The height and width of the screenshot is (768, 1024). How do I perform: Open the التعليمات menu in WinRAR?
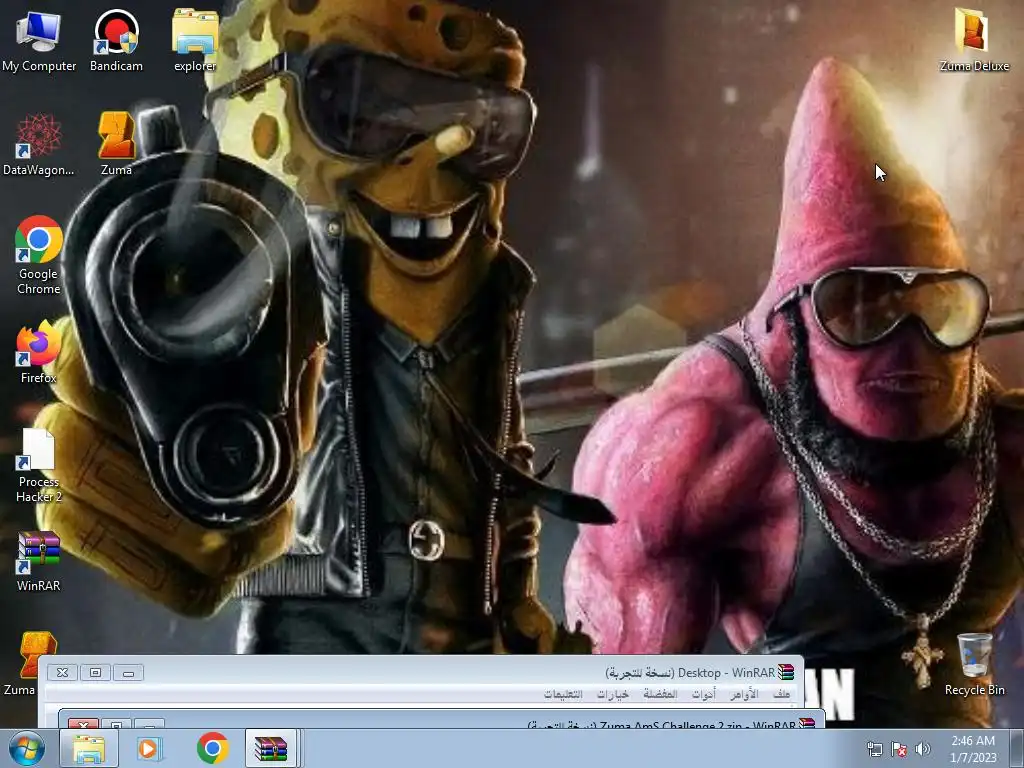(563, 694)
